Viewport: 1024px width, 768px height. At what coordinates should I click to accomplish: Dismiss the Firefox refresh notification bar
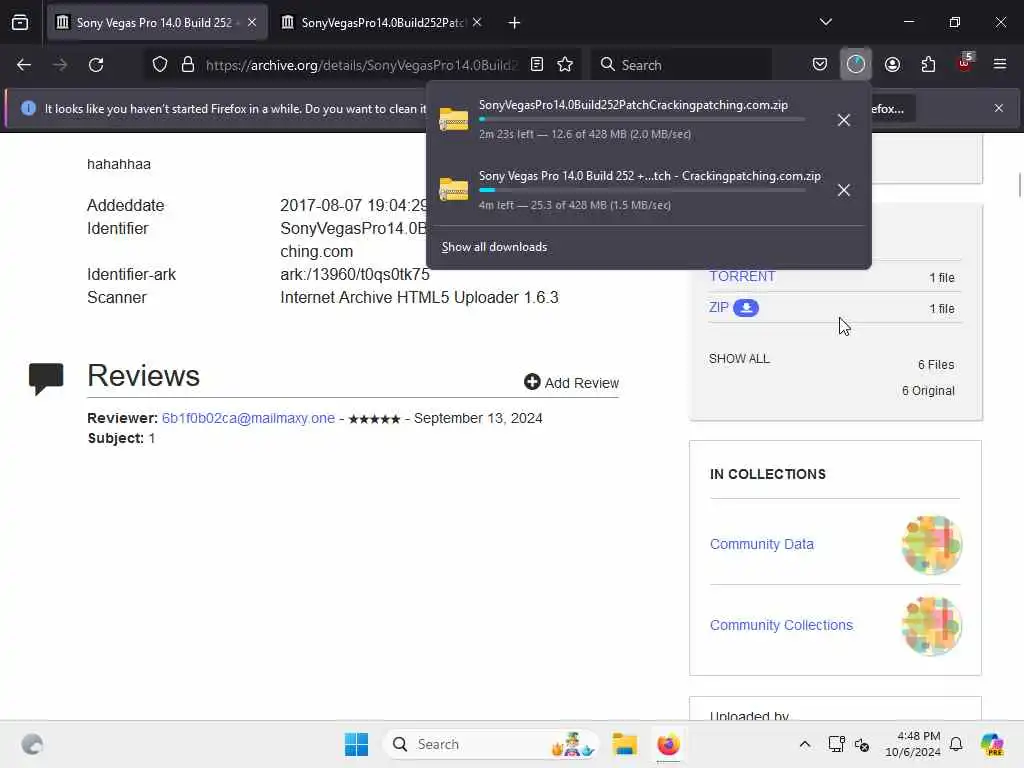click(999, 108)
